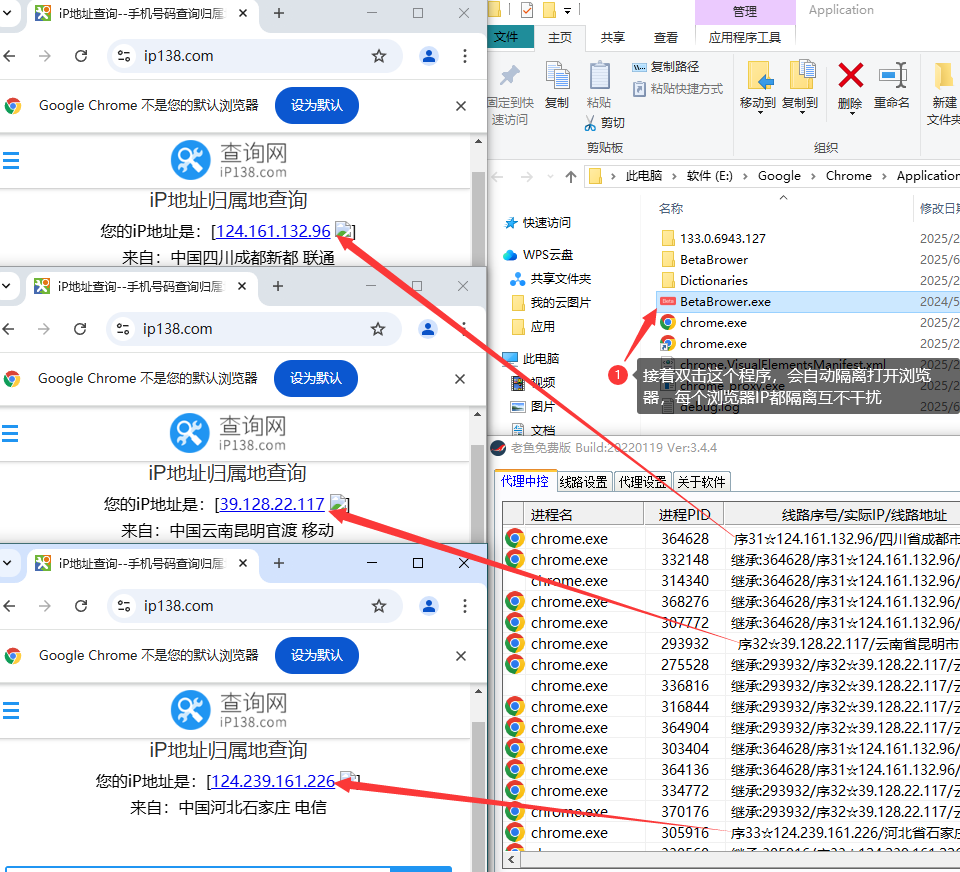Select 此电脑 in the navigation pane

click(541, 358)
